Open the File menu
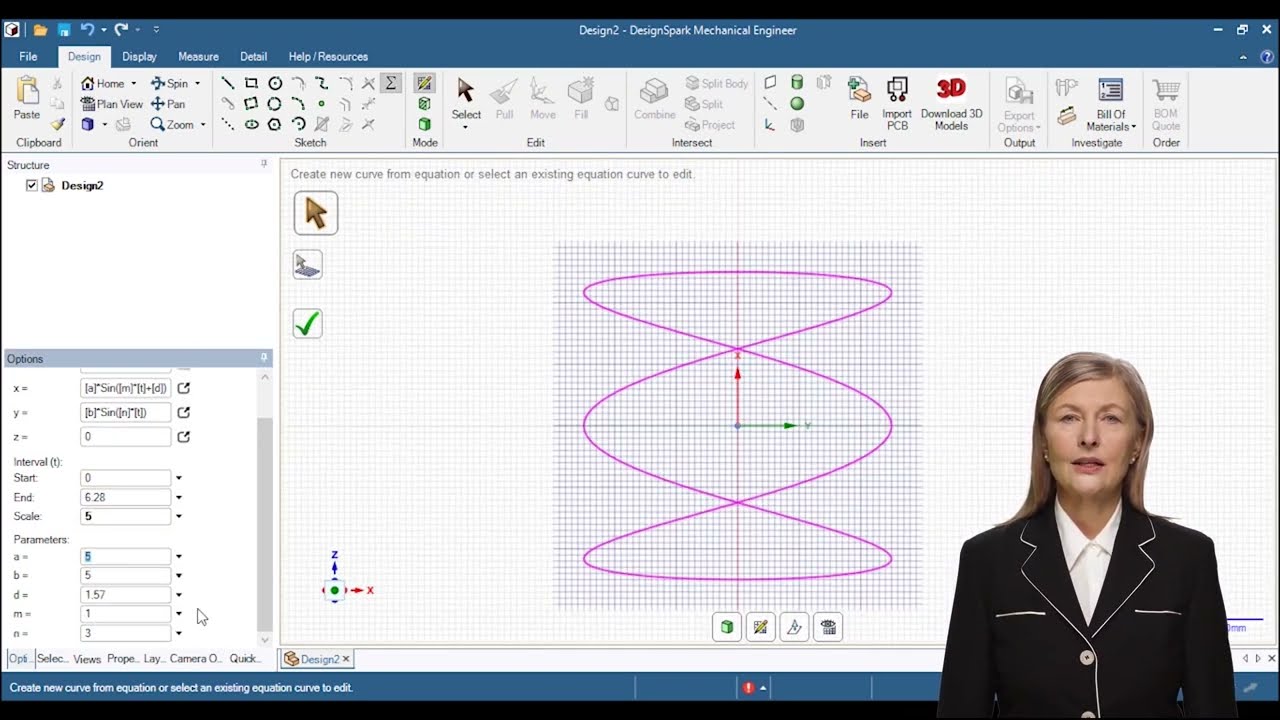The height and width of the screenshot is (720, 1280). pyautogui.click(x=28, y=57)
